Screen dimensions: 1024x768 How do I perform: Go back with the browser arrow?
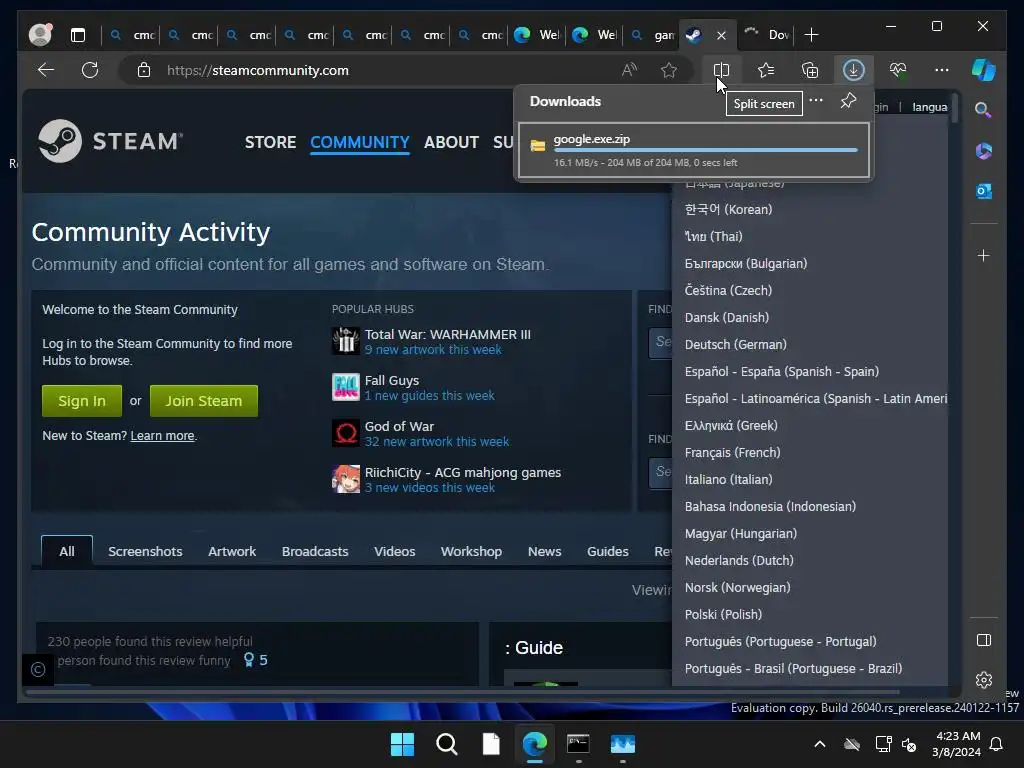(x=46, y=70)
